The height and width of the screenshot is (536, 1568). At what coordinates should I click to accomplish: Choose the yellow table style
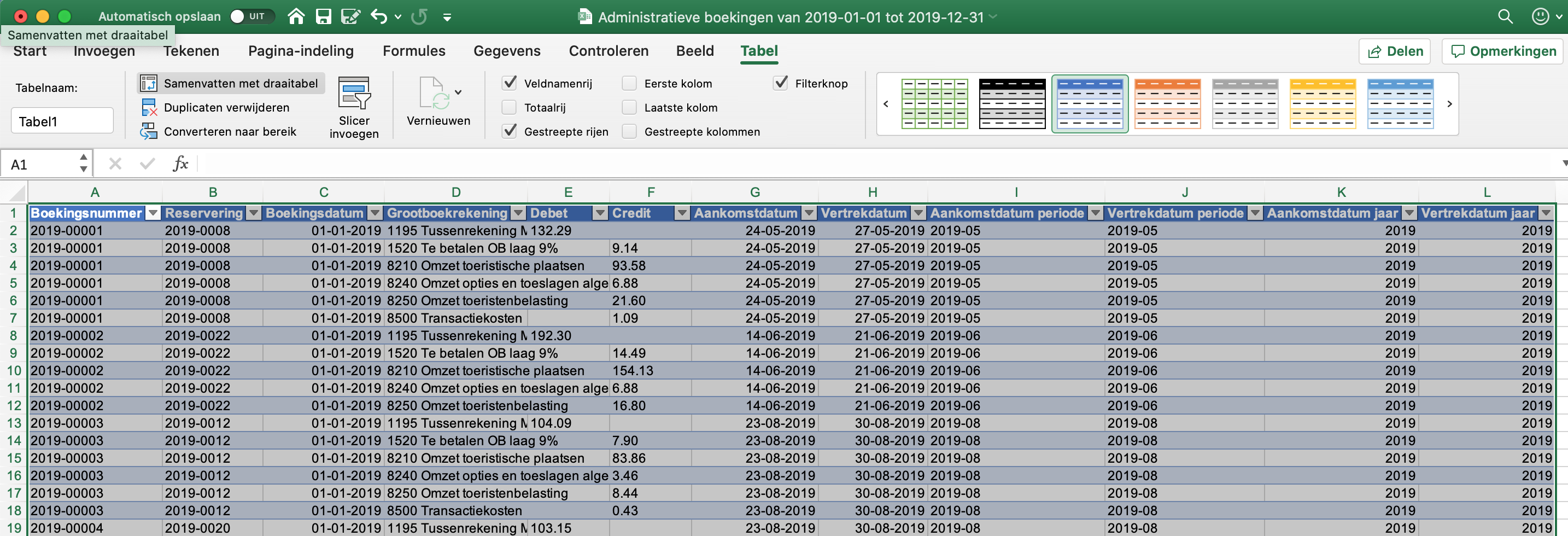click(x=1323, y=103)
